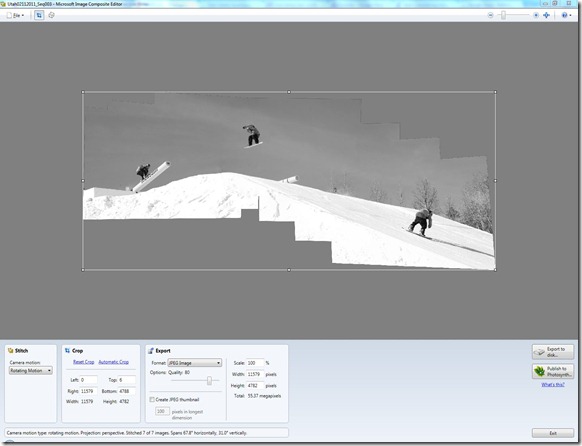
Task: Click the Bottom crop value field
Action: point(127,391)
